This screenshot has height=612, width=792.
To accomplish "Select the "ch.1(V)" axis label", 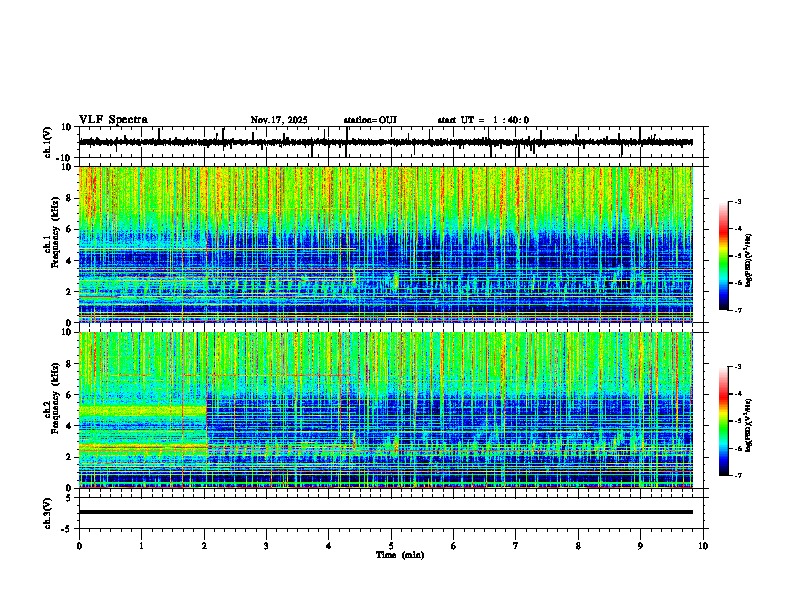I will [x=48, y=142].
